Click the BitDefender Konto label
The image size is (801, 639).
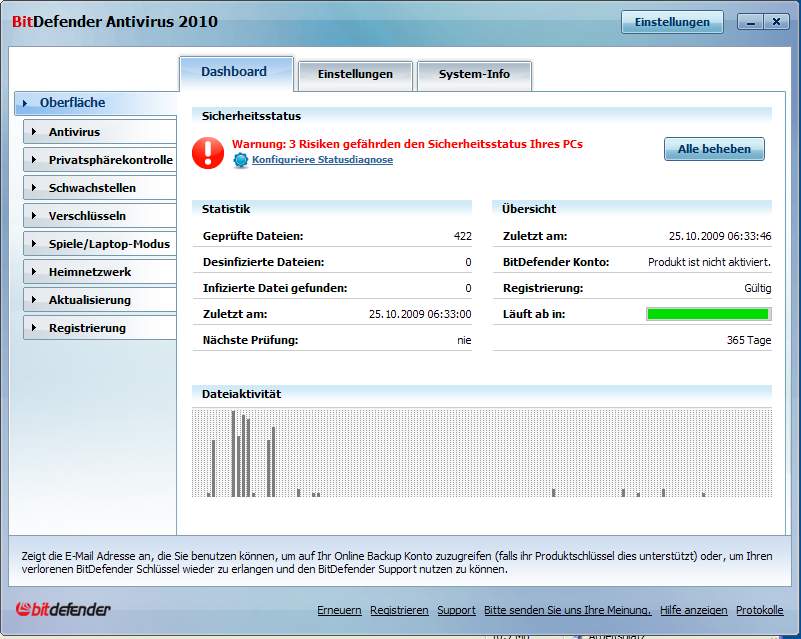coord(556,262)
